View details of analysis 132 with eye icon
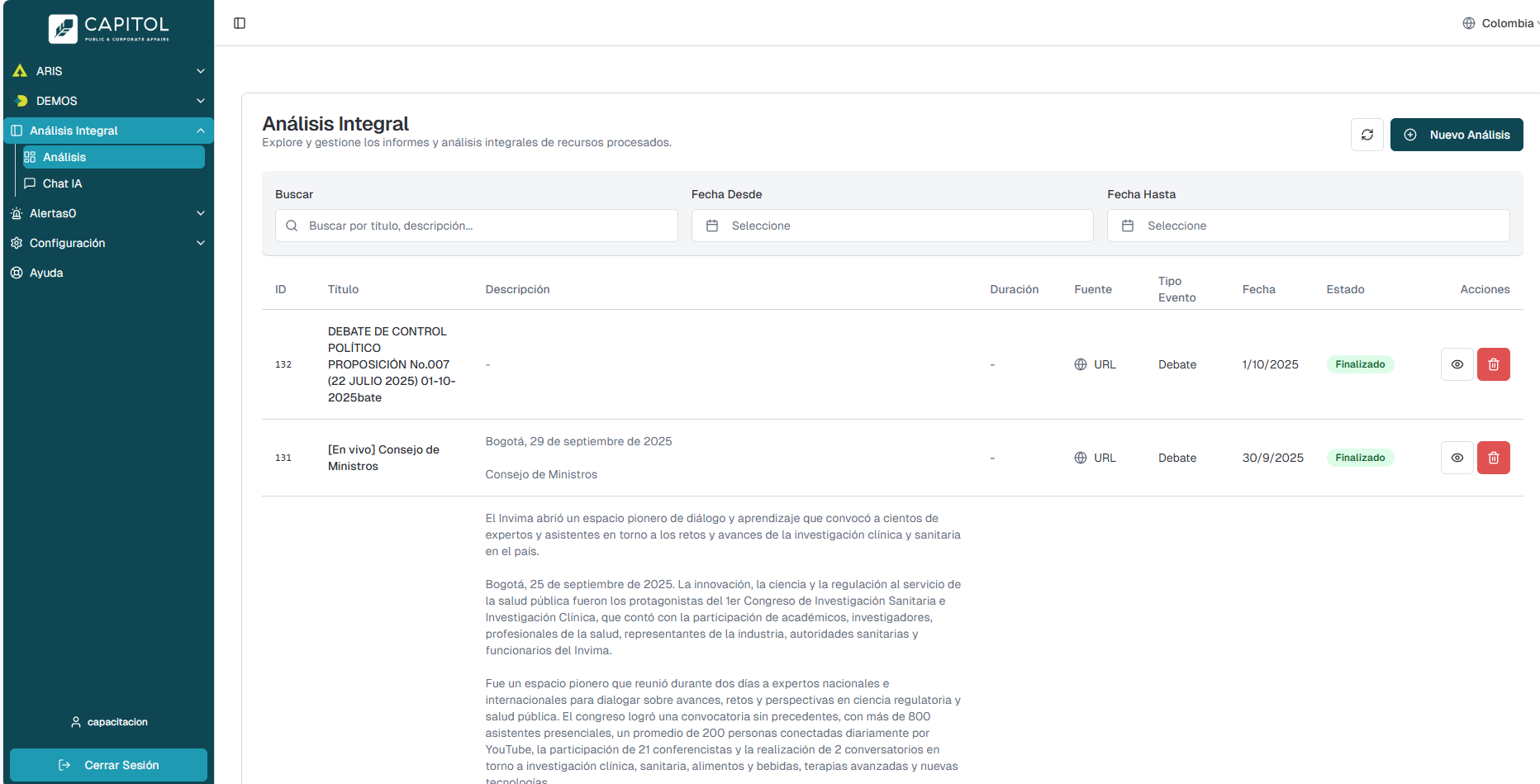Screen dimensions: 1540x784 click(1457, 363)
